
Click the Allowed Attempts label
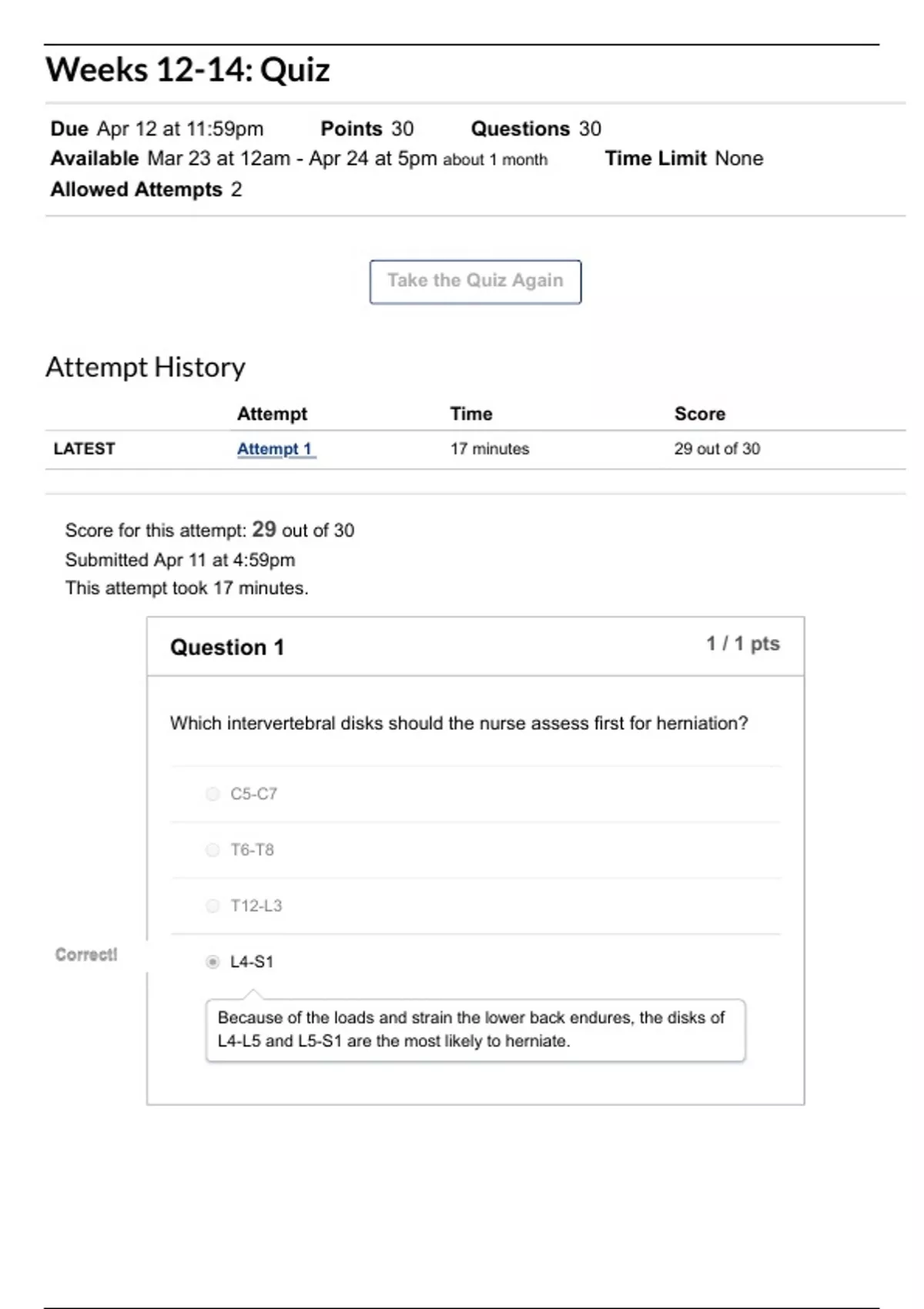point(136,189)
